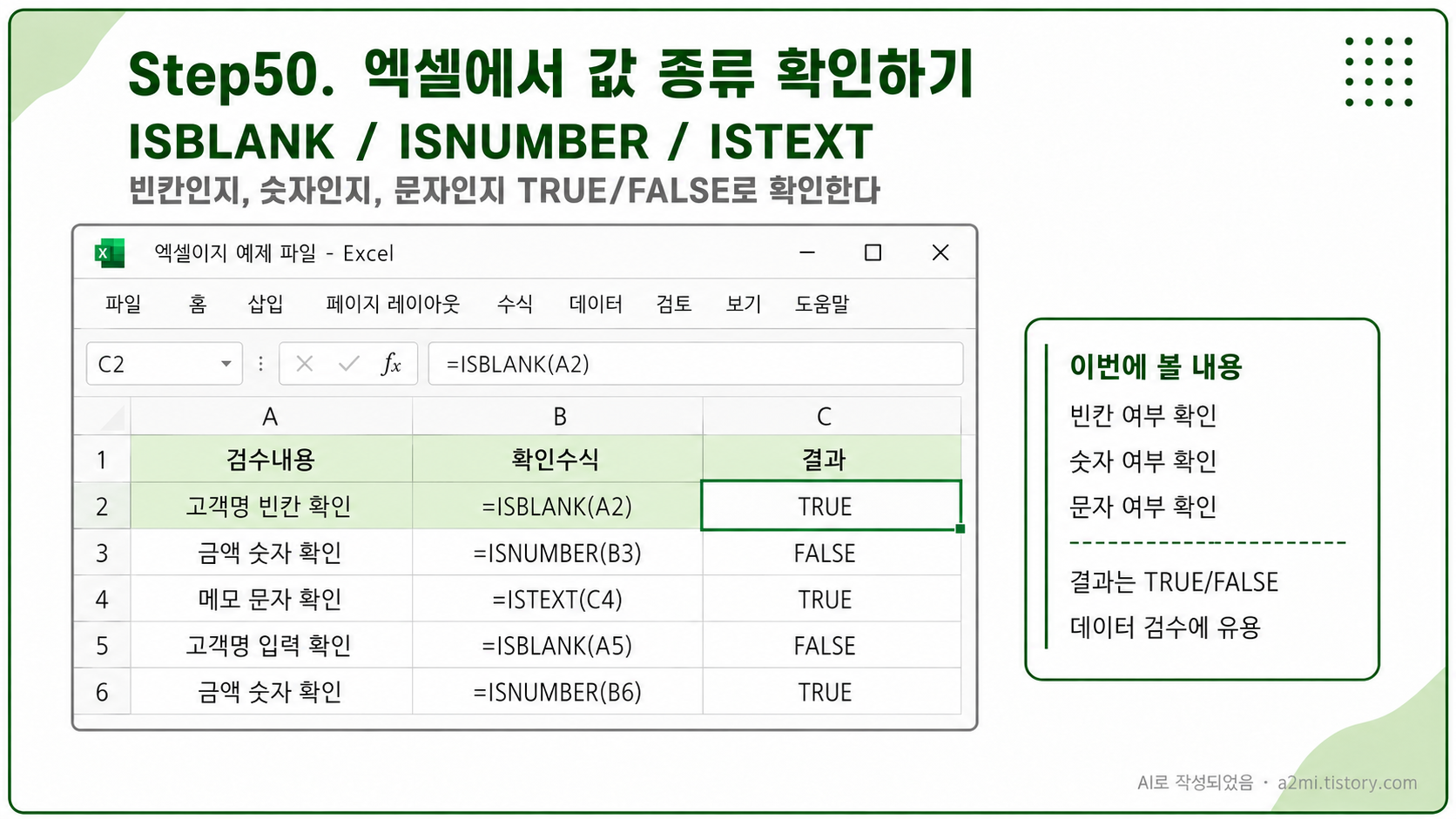Select row 6 header

coord(102,691)
